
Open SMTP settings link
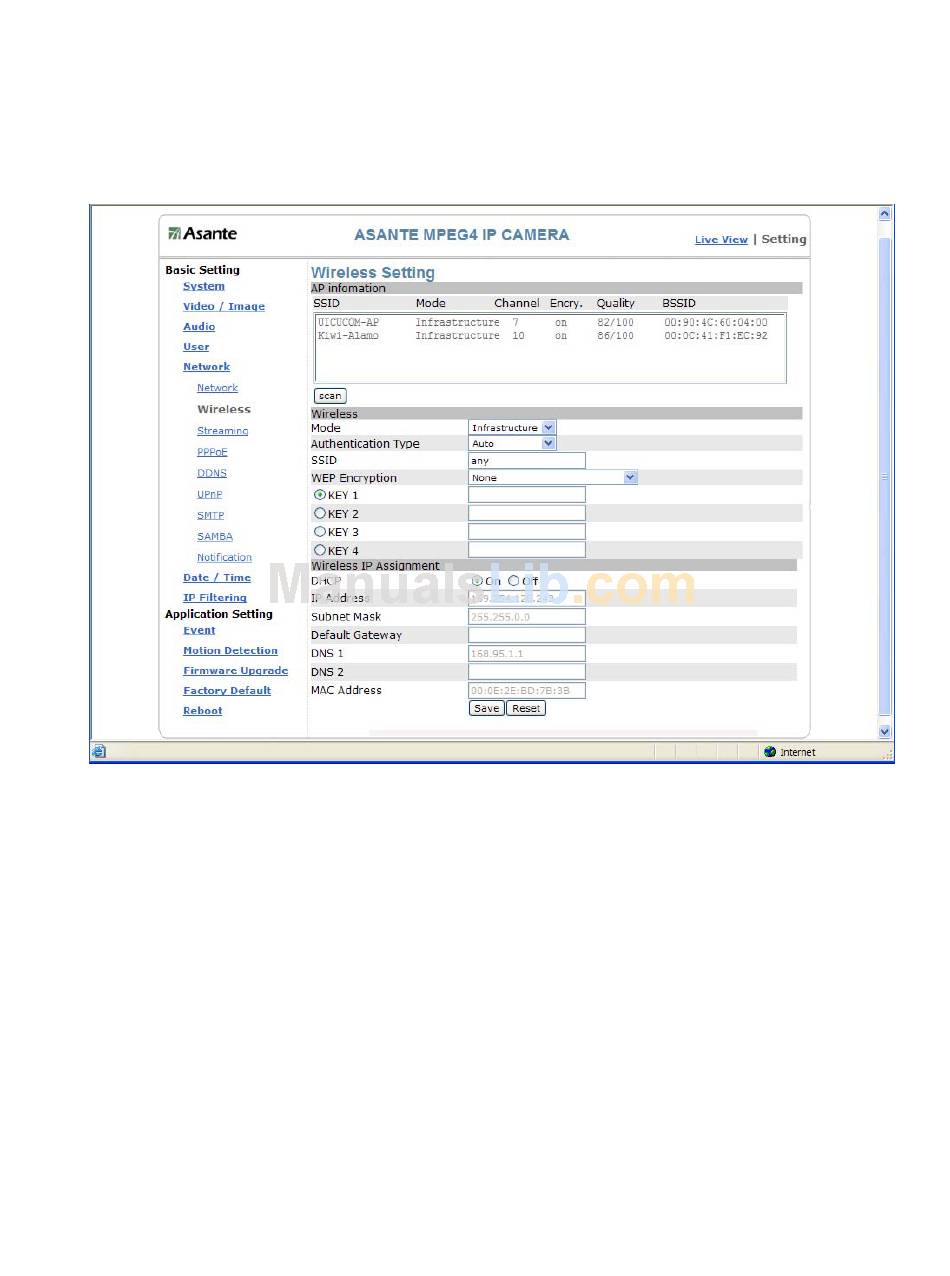pyautogui.click(x=210, y=515)
